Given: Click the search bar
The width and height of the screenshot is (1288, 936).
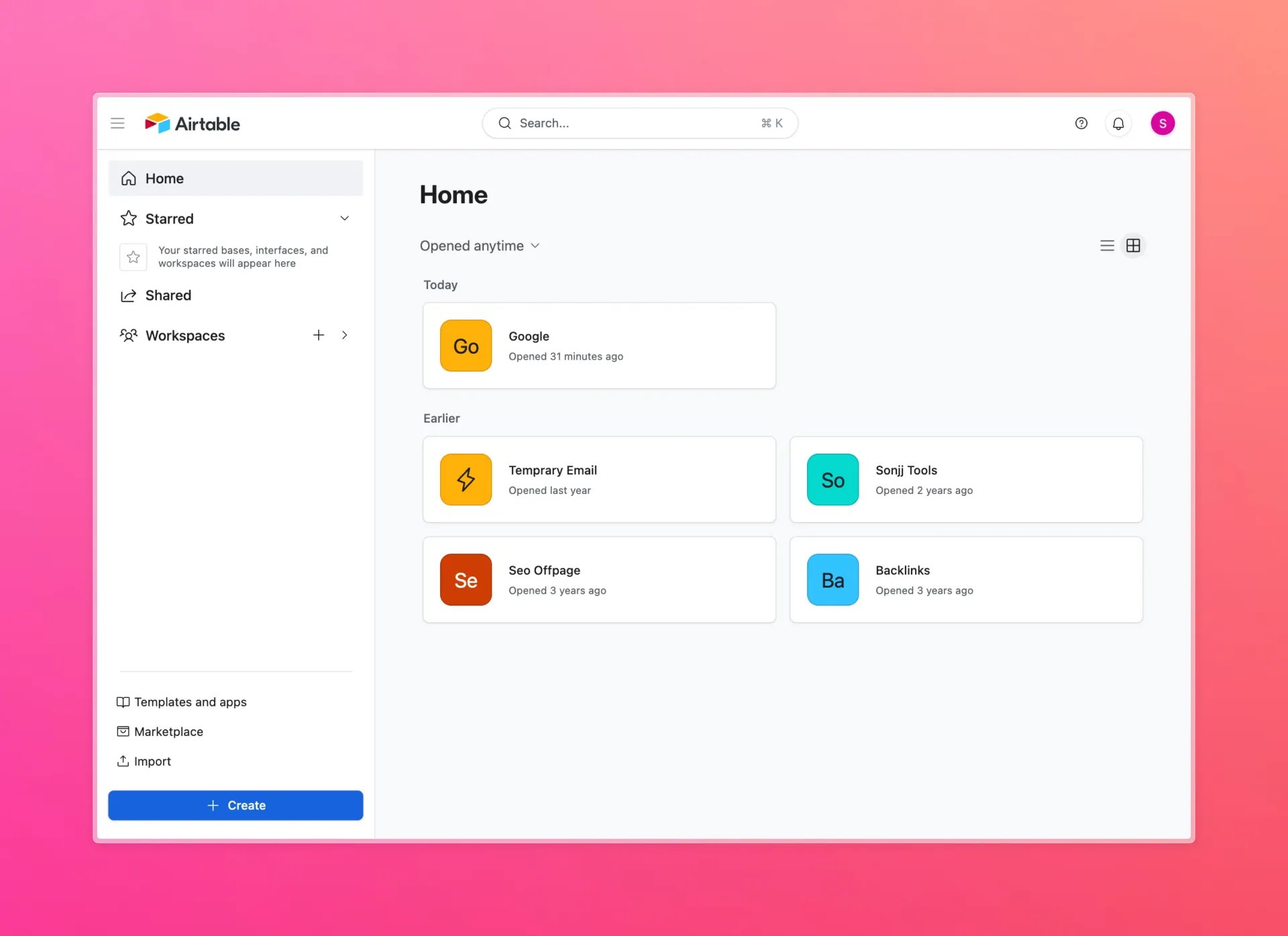Looking at the screenshot, I should click(639, 123).
